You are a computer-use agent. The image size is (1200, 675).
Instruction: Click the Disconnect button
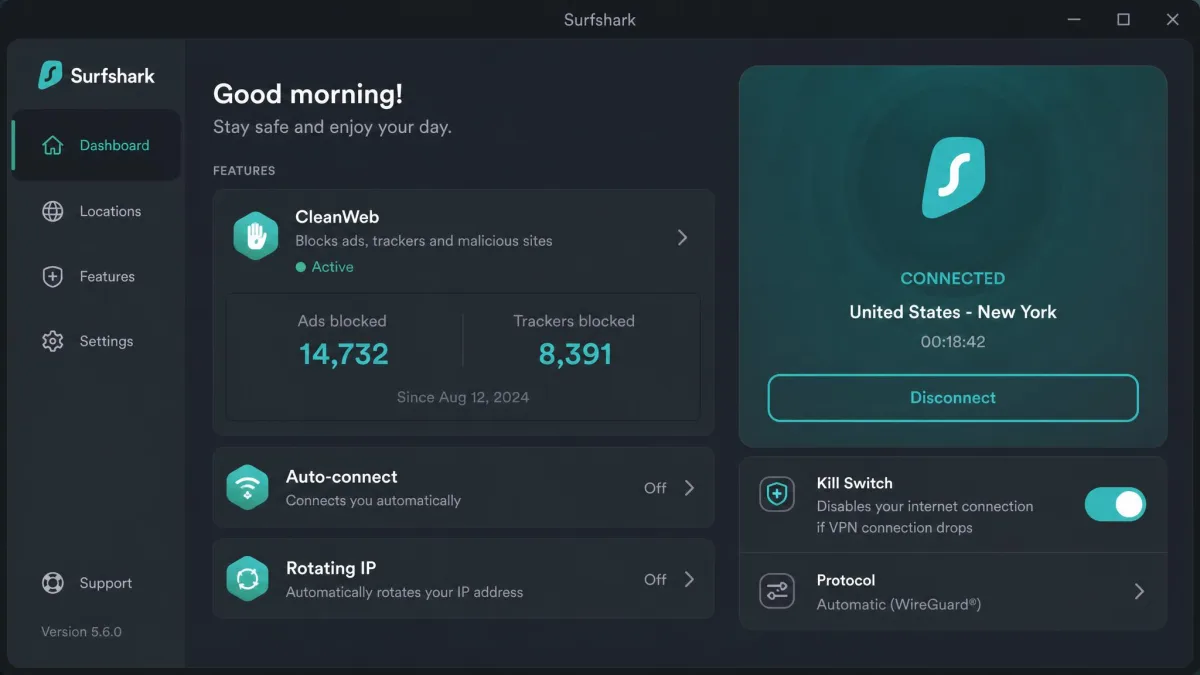(953, 398)
